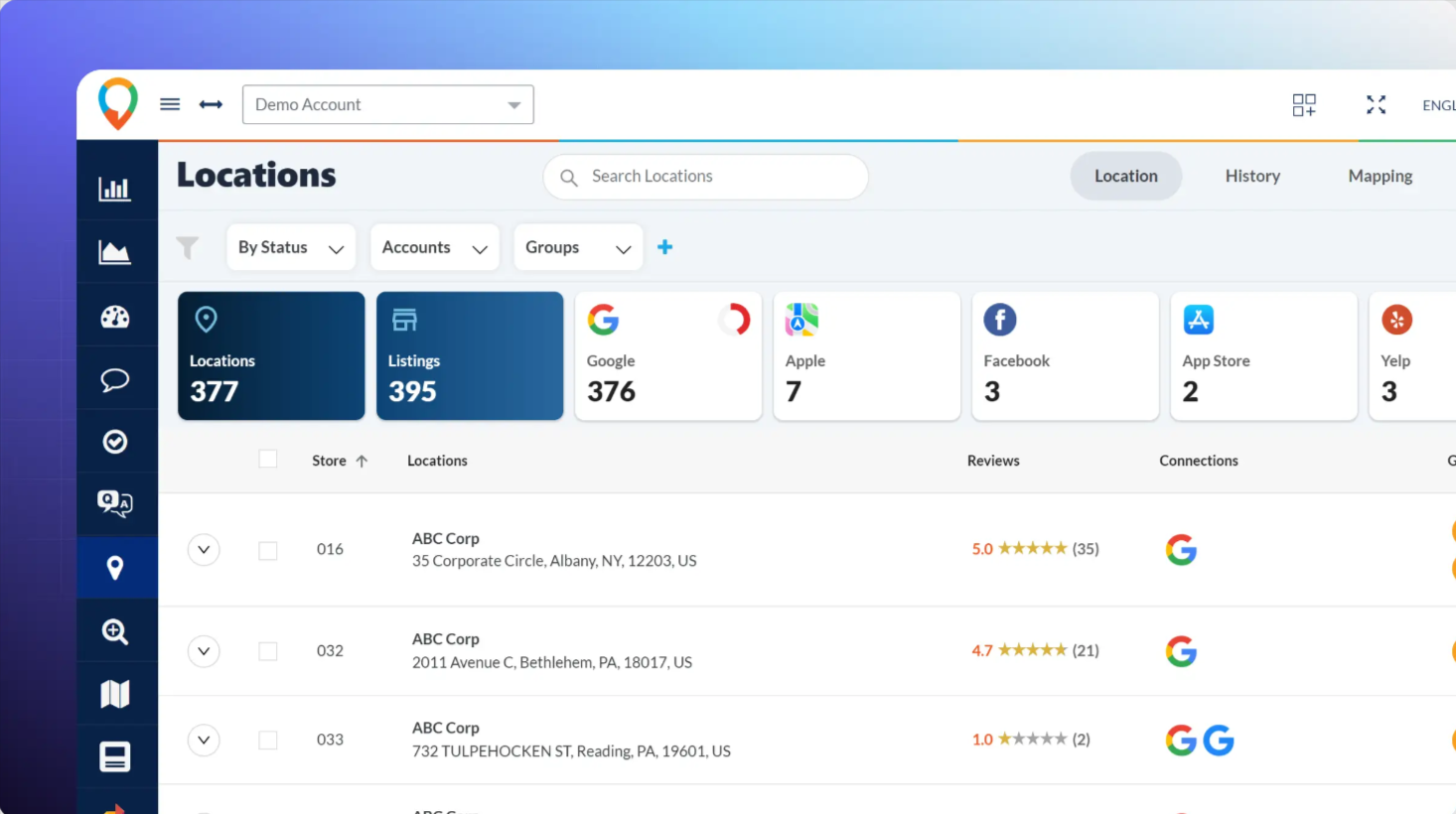Add a filter with the plus icon
This screenshot has height=814, width=1456.
665,247
